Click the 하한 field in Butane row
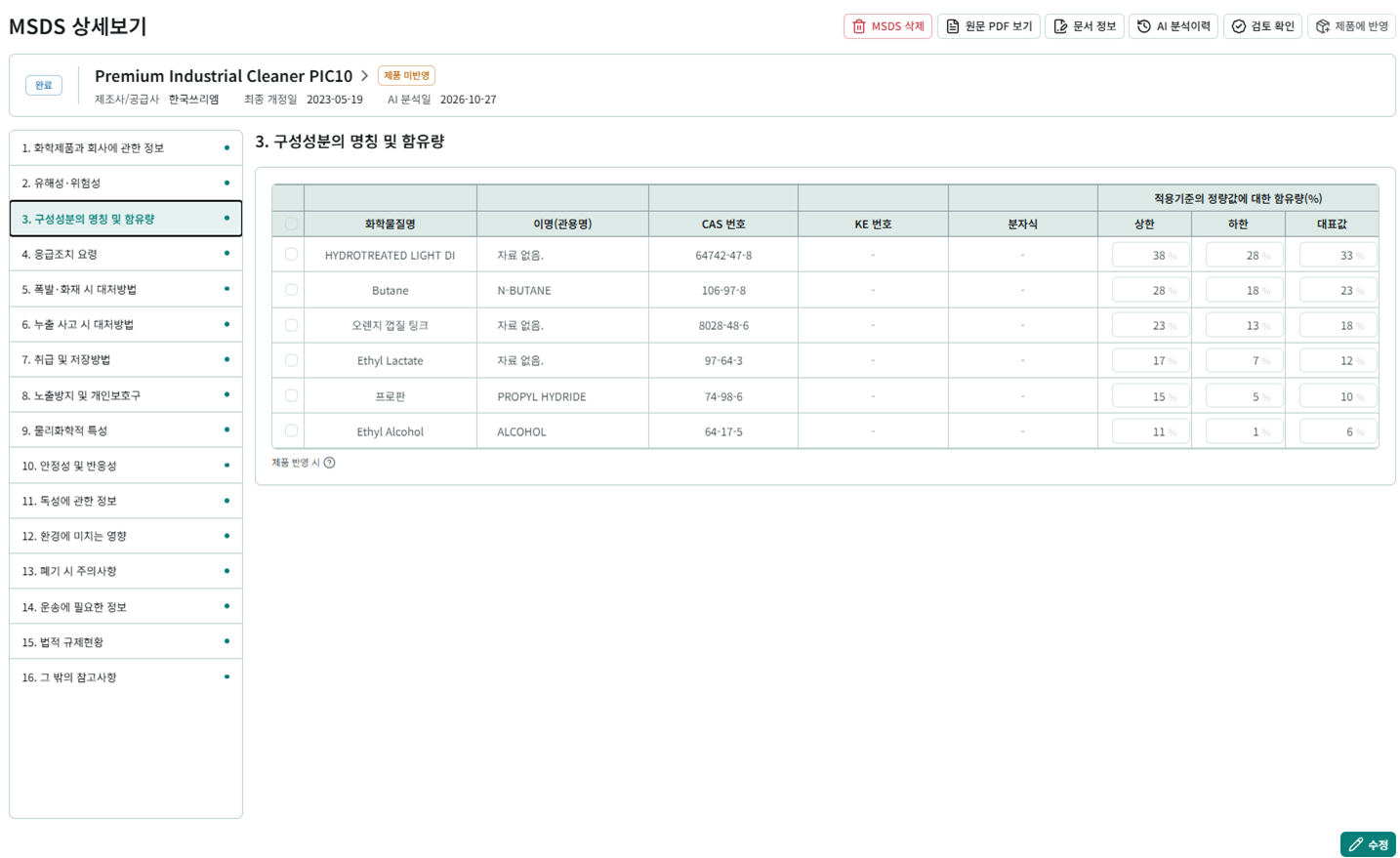The width and height of the screenshot is (1400, 858). coord(1244,290)
